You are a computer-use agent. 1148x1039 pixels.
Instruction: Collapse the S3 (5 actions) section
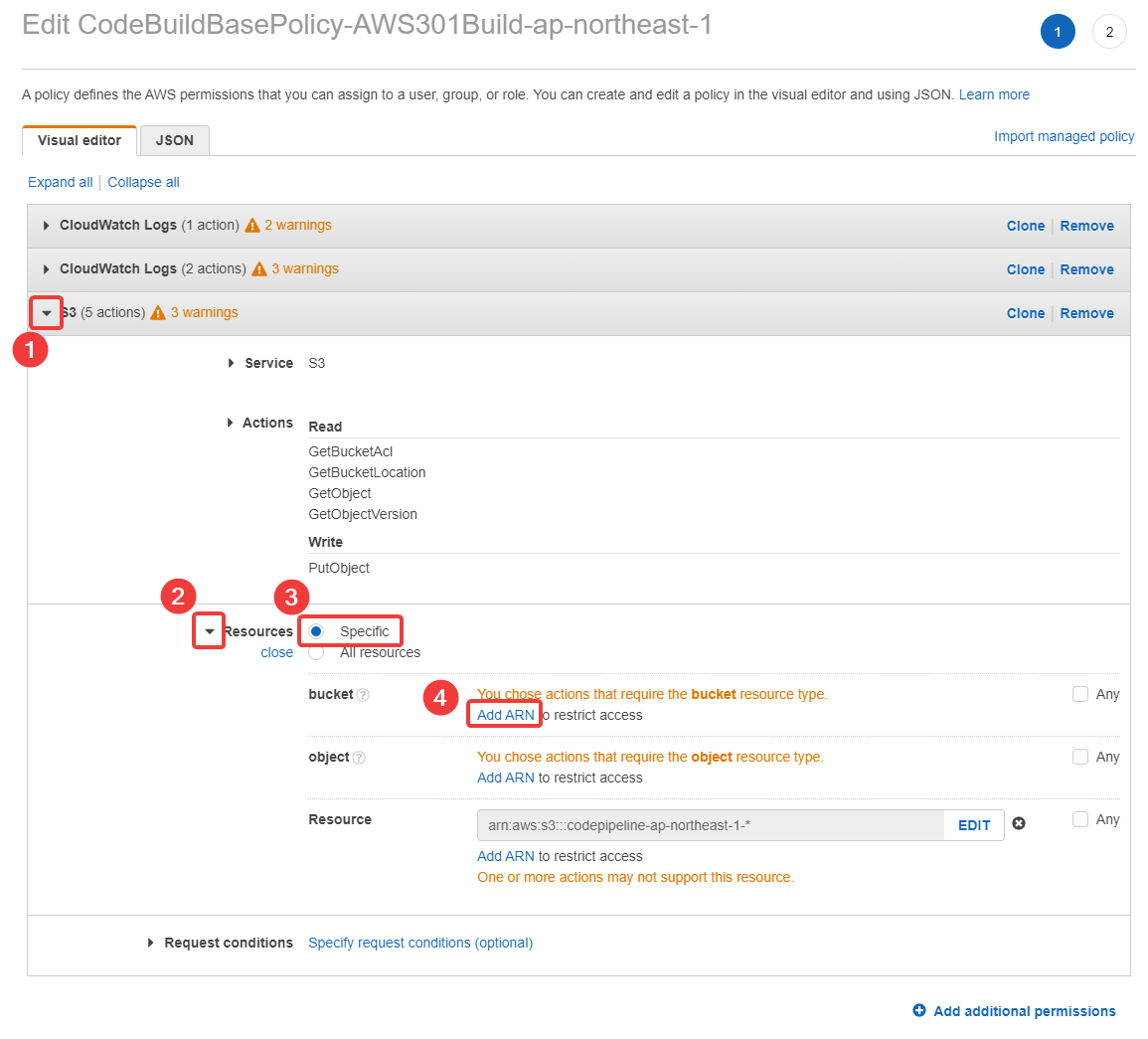[x=46, y=313]
